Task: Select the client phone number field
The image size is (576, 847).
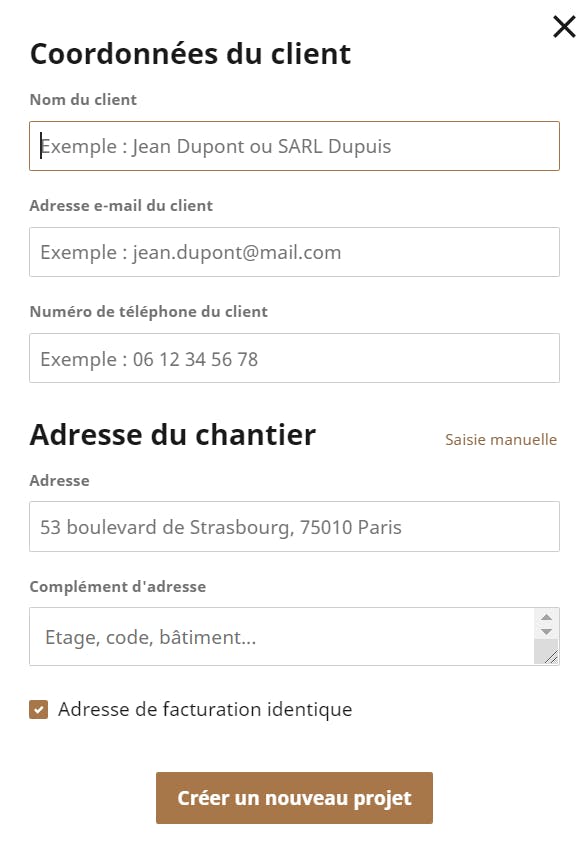Action: [x=294, y=358]
